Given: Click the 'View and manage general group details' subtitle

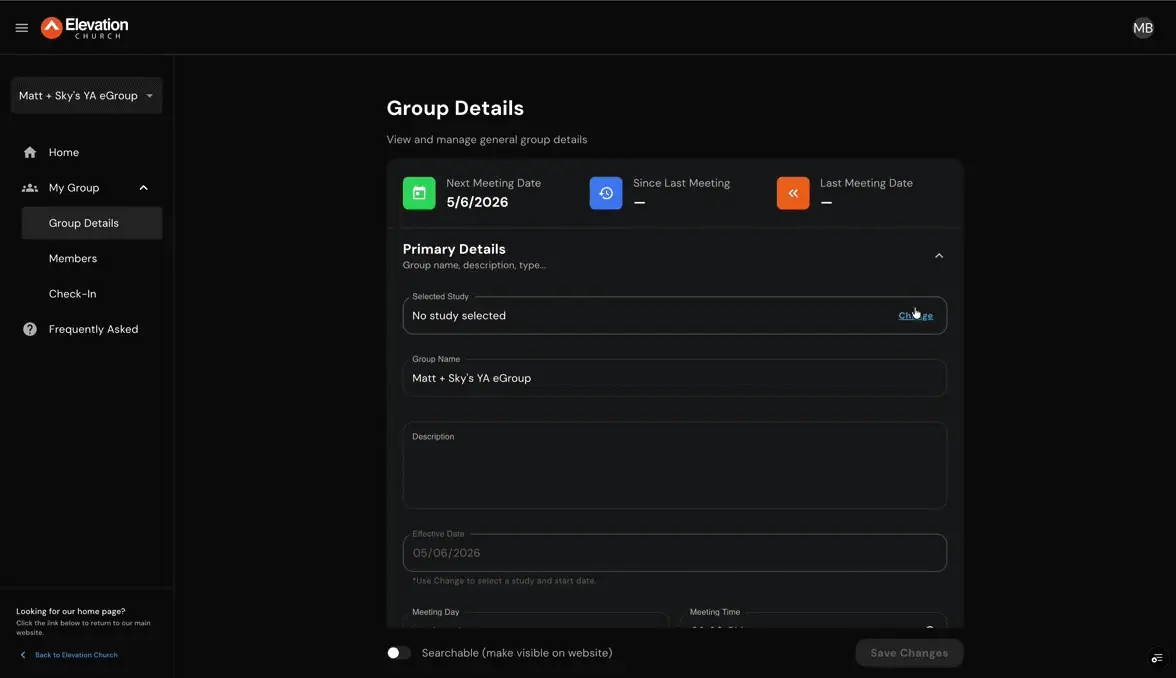Looking at the screenshot, I should pos(487,140).
